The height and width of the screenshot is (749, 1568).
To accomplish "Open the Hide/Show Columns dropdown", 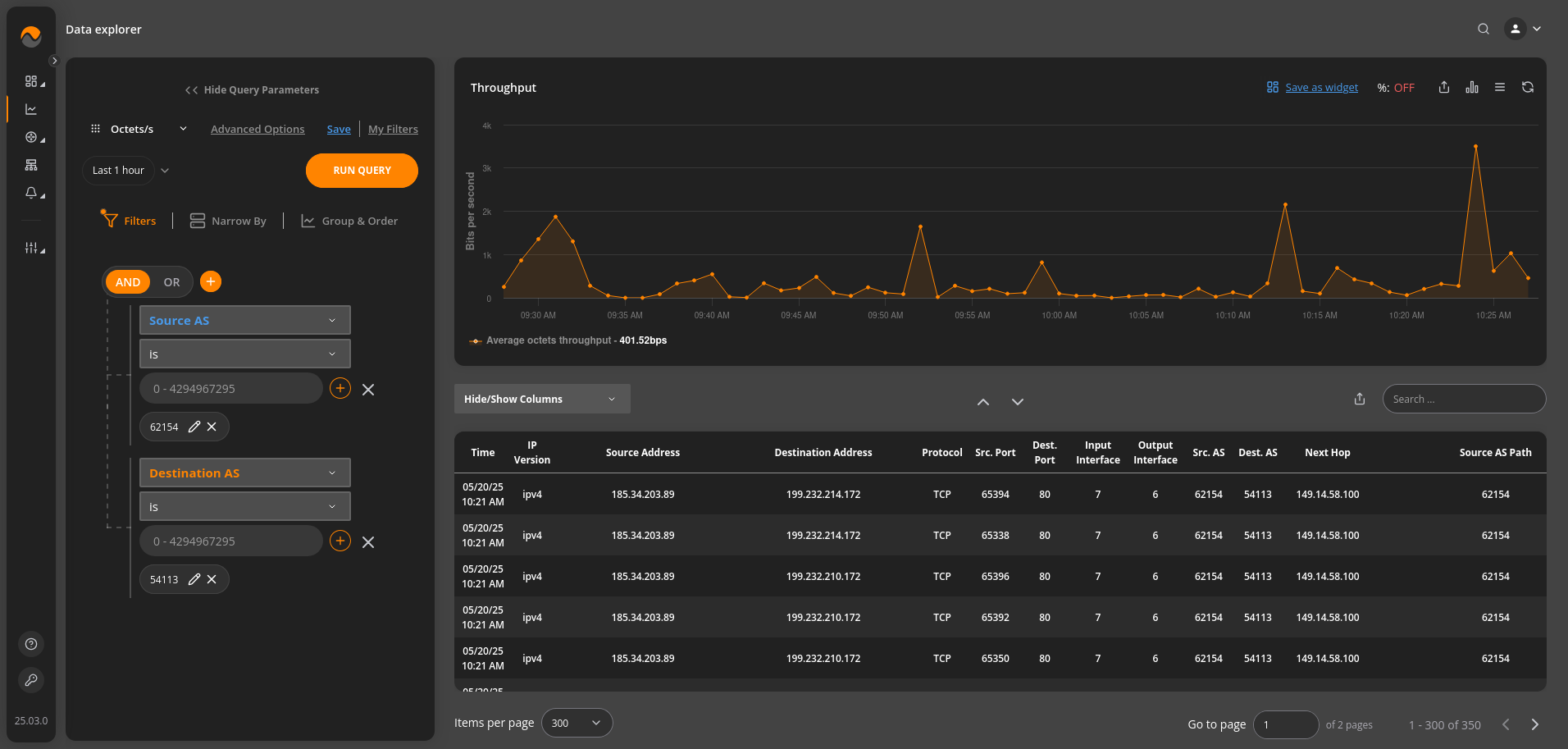I will (x=541, y=399).
